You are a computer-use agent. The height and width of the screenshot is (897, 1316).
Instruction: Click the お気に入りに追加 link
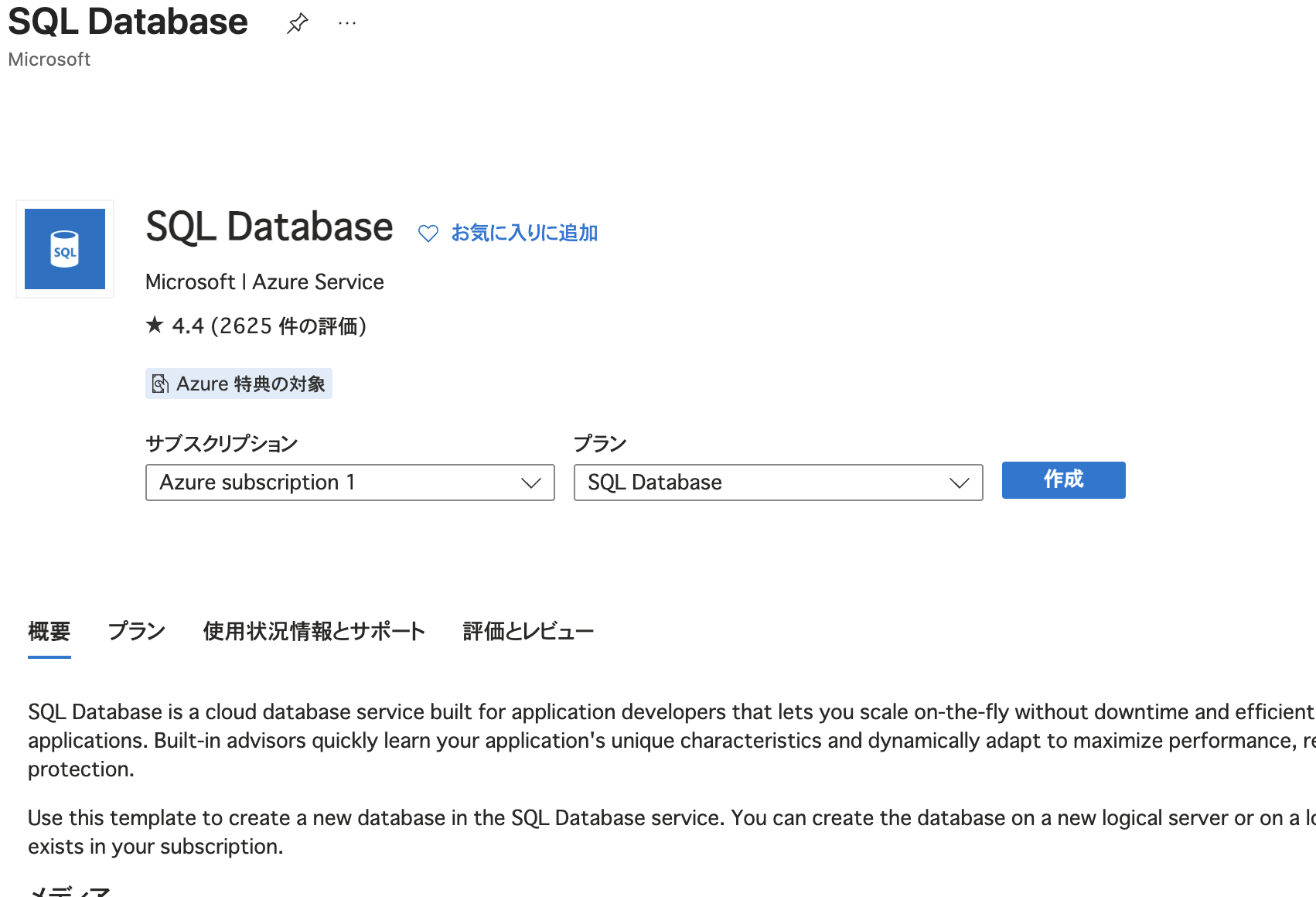(x=524, y=233)
